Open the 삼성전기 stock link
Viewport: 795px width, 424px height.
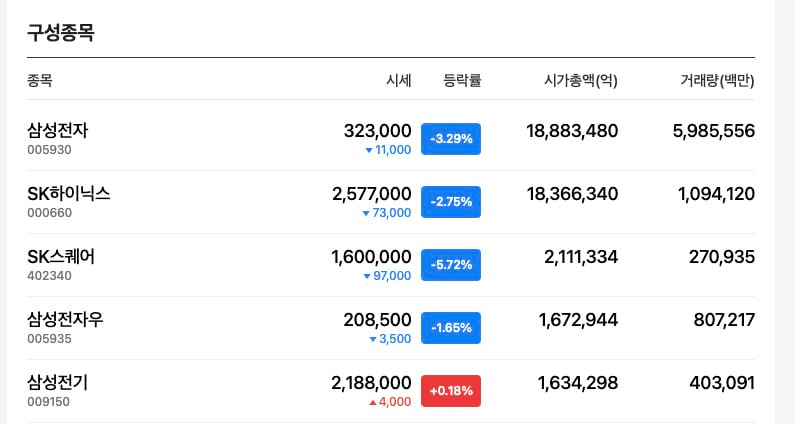pos(57,382)
